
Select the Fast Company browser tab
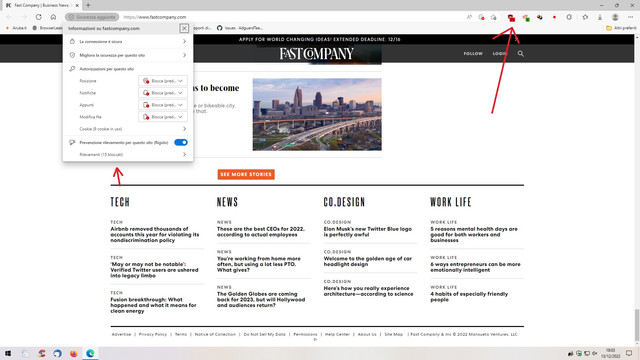(42, 5)
